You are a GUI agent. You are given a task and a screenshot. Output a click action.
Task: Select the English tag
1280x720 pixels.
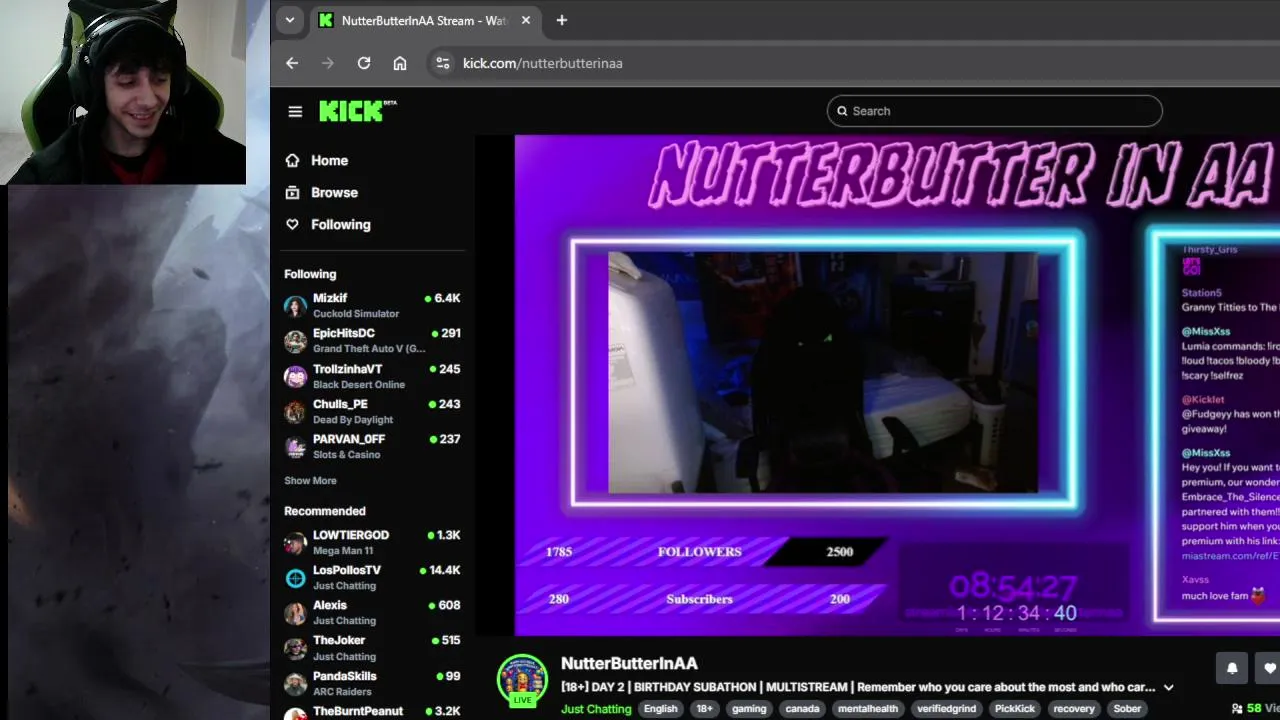(660, 709)
